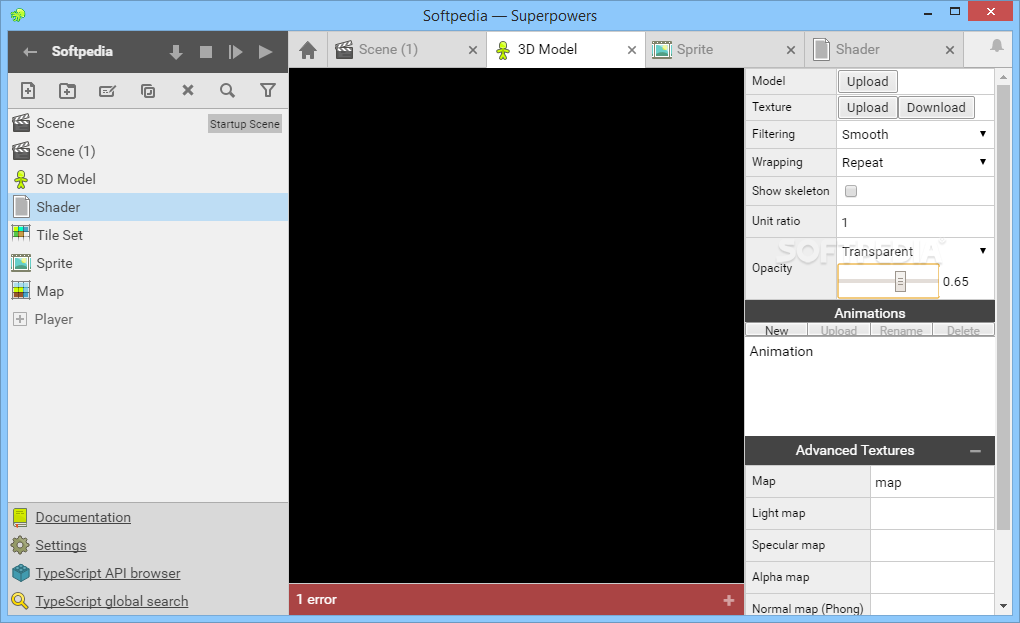1020x623 pixels.
Task: Open the Opacity mode dropdown
Action: click(915, 252)
